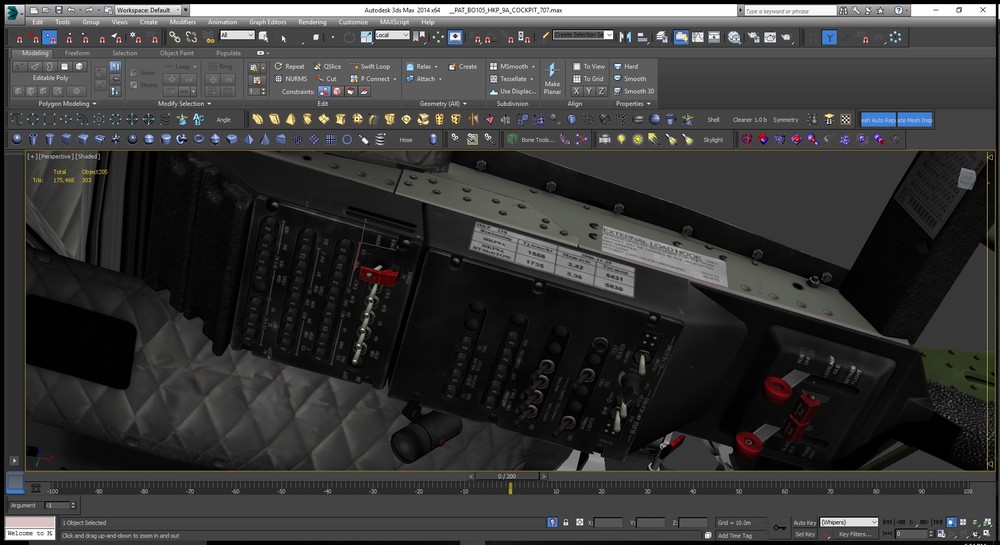The width and height of the screenshot is (1000, 545).
Task: Open the Rendering menu
Action: pyautogui.click(x=312, y=21)
